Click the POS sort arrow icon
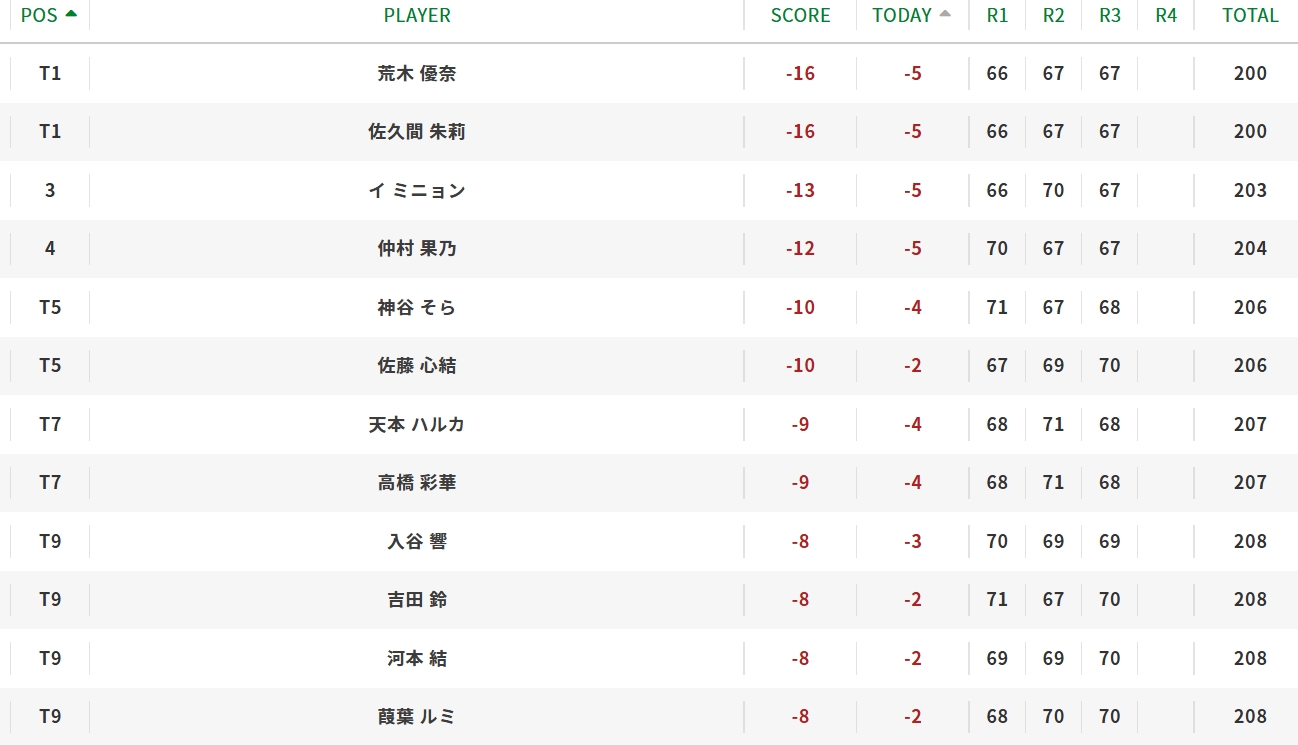The image size is (1298, 745). 71,13
